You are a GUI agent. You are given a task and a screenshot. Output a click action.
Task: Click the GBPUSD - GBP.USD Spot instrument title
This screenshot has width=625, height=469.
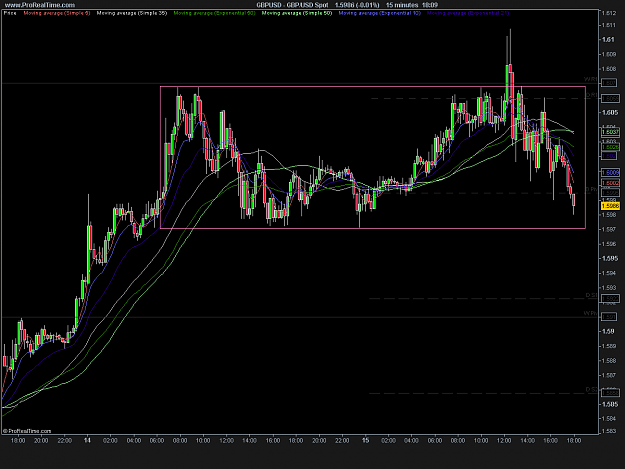point(293,5)
